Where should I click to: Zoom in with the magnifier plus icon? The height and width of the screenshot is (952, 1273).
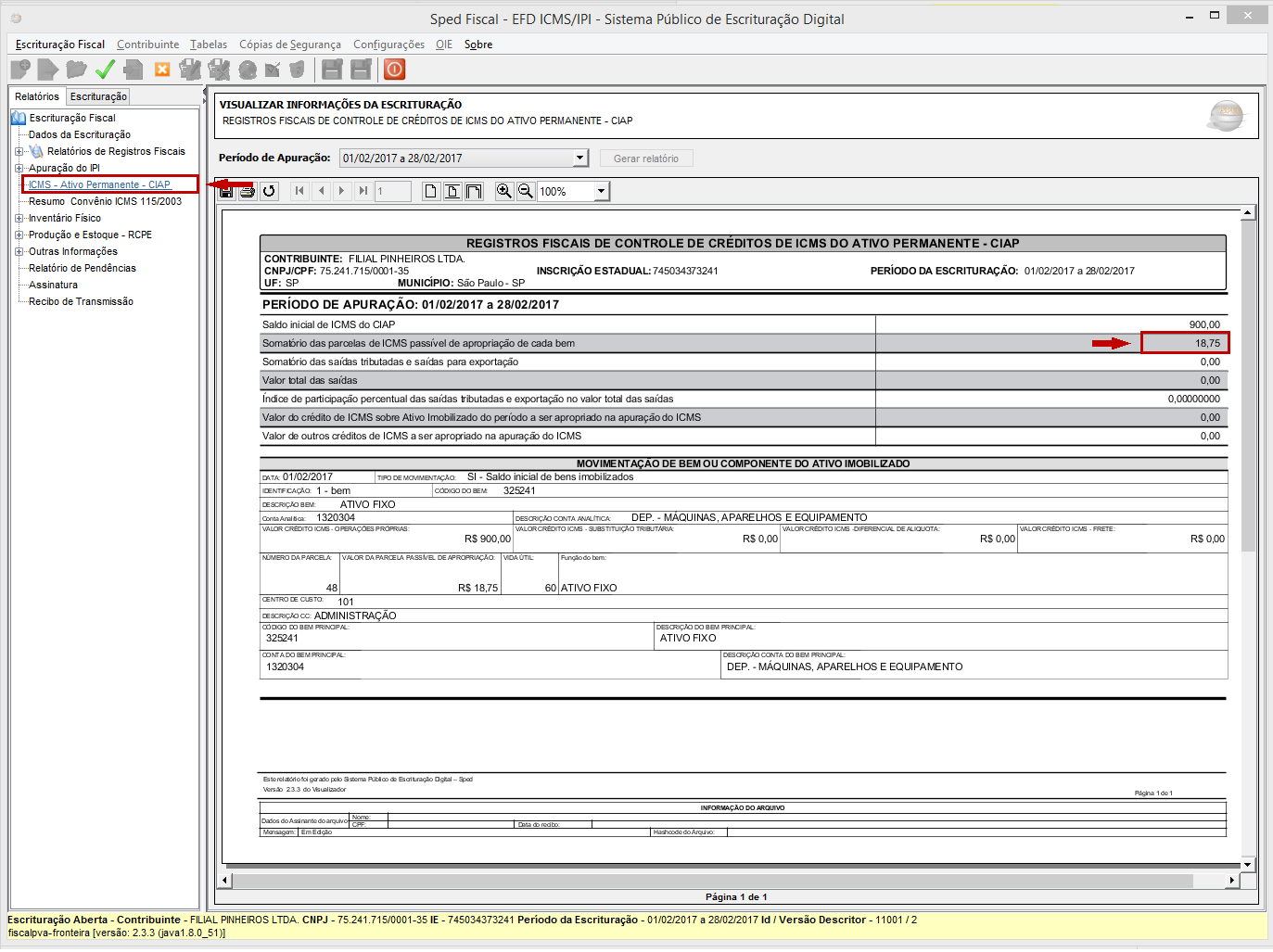[x=503, y=191]
